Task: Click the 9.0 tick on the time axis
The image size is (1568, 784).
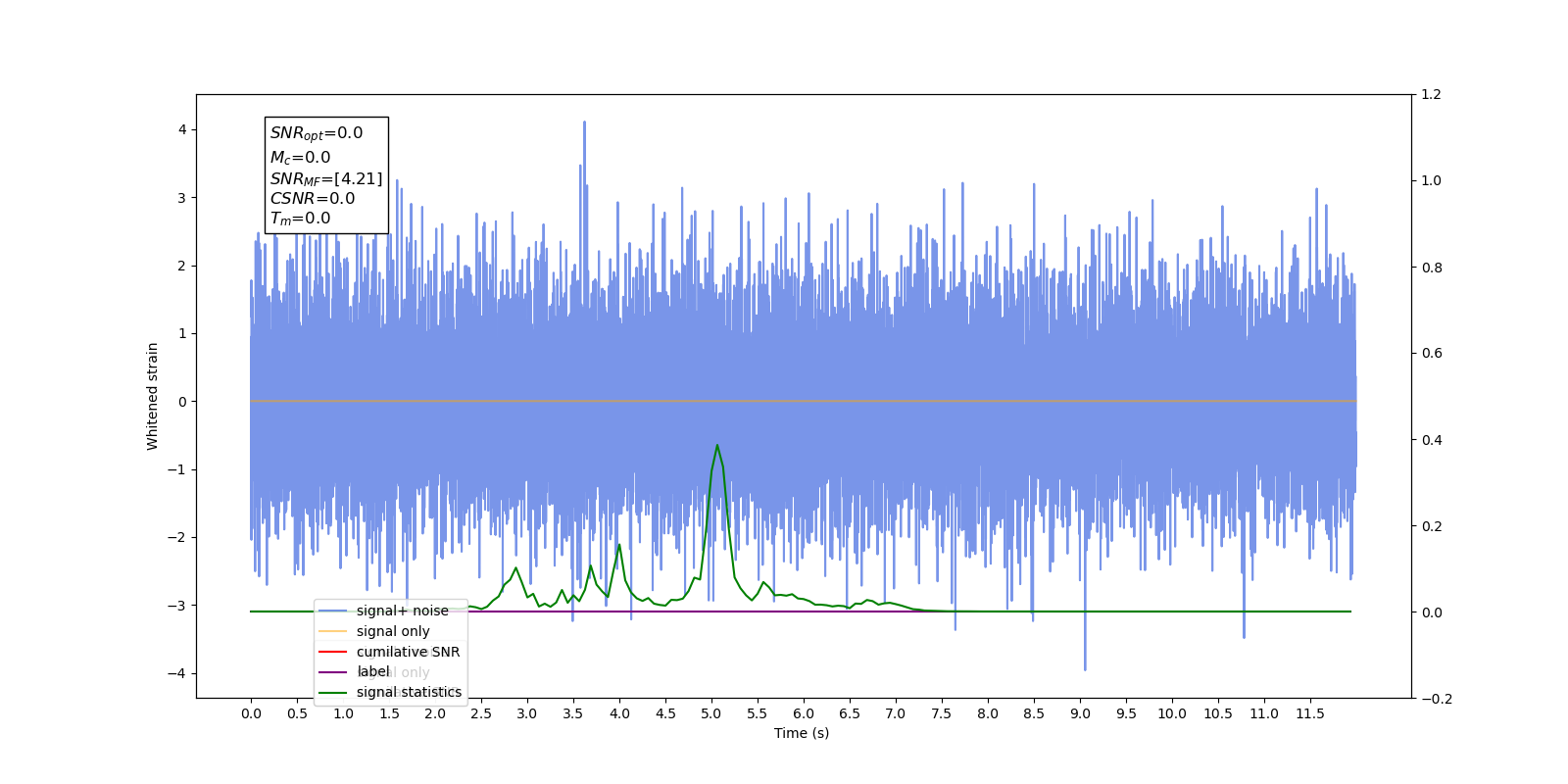Action: [x=1080, y=713]
